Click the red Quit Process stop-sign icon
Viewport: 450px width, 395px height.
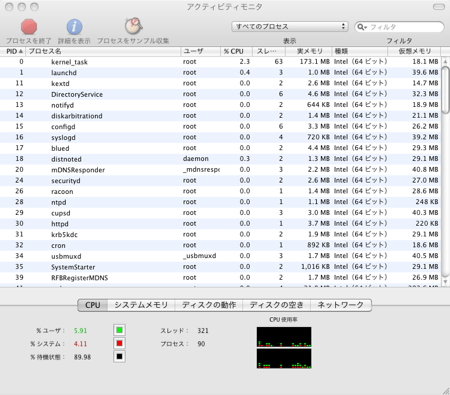(x=29, y=27)
